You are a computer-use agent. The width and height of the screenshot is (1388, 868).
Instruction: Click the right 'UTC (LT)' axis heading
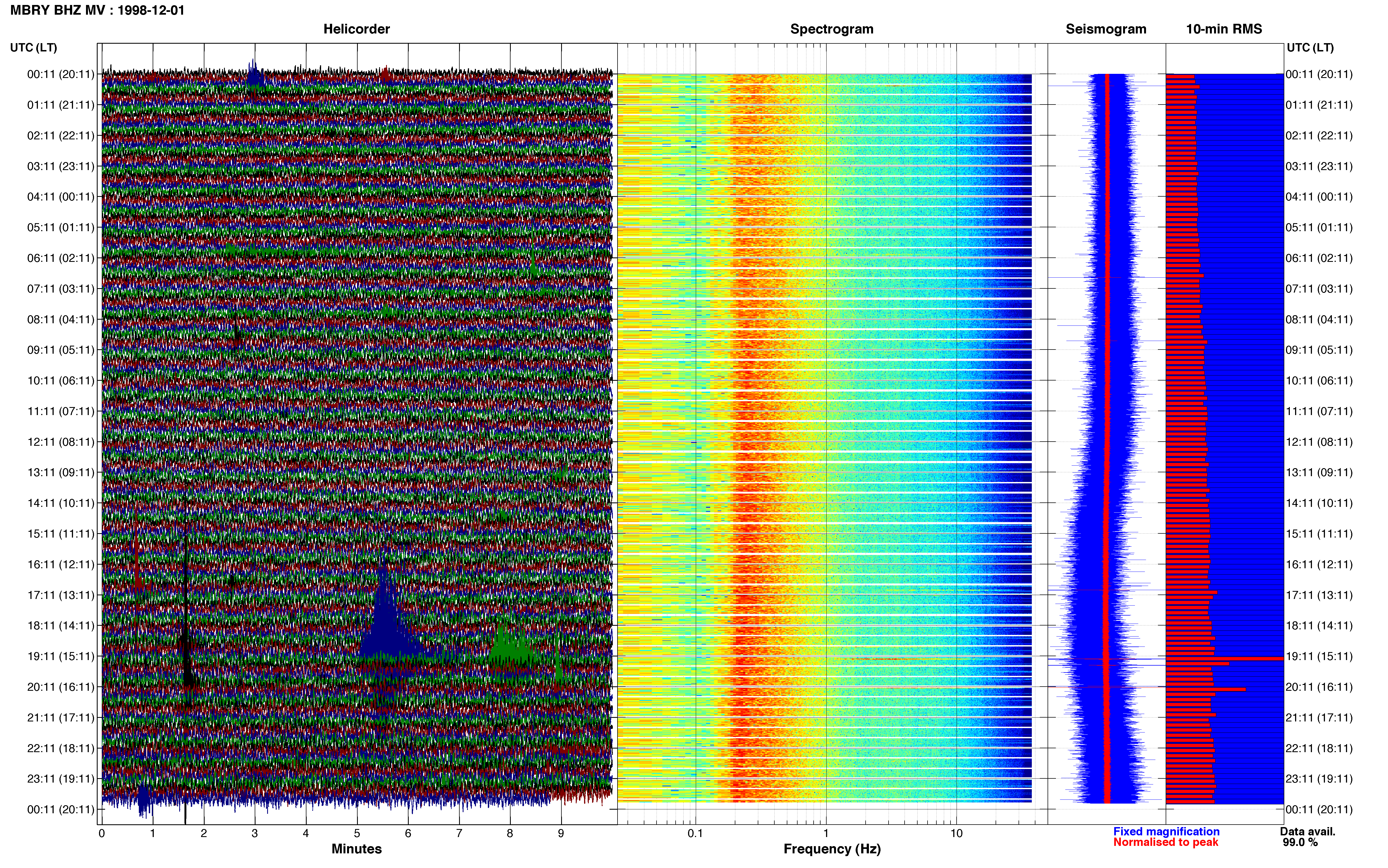(x=1310, y=48)
